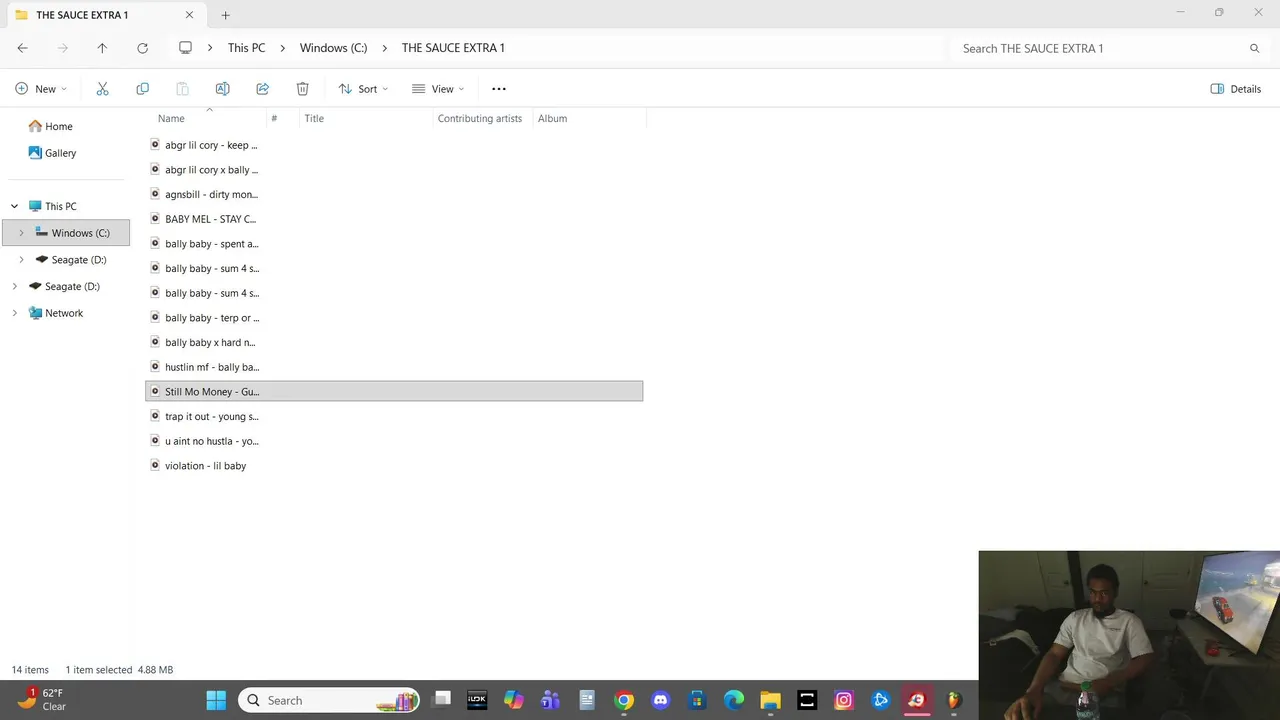The width and height of the screenshot is (1280, 720).
Task: Open the See more three-dots menu
Action: click(x=499, y=89)
